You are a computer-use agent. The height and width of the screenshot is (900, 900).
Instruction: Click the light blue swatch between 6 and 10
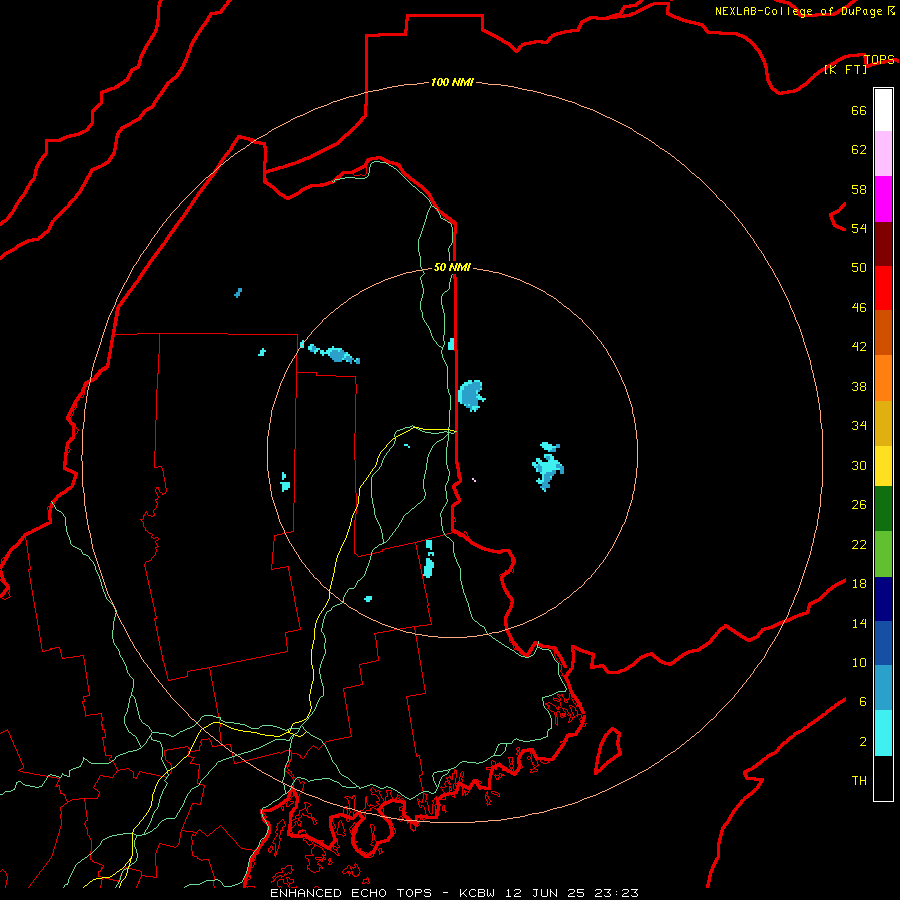[883, 688]
